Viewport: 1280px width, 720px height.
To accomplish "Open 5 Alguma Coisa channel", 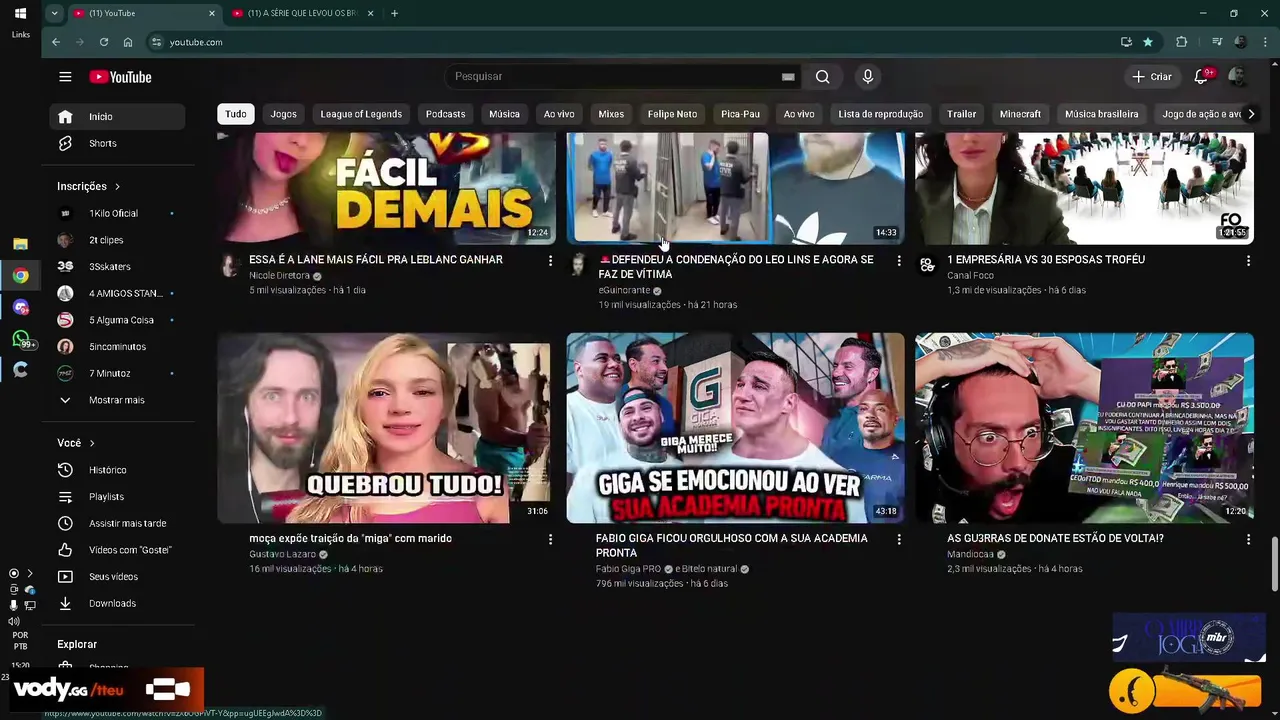I will point(118,320).
